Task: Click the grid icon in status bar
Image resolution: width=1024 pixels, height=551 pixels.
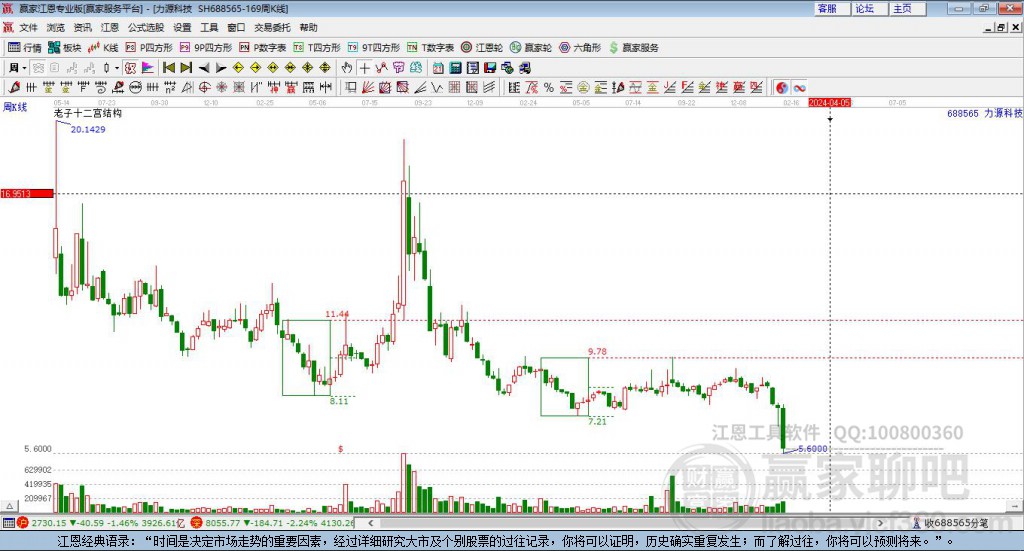Action: click(x=8, y=523)
